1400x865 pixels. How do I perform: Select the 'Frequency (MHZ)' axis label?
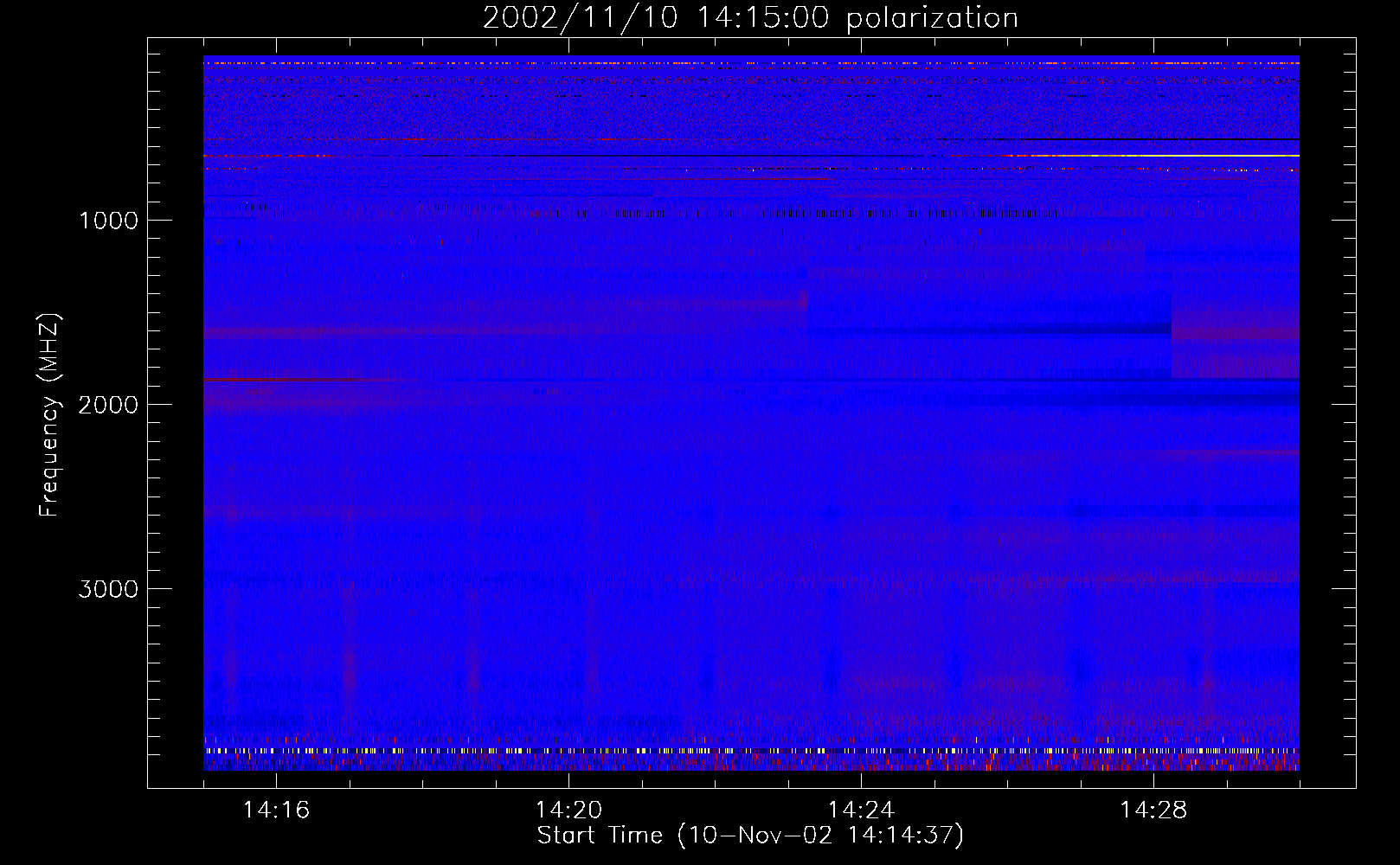click(48, 415)
